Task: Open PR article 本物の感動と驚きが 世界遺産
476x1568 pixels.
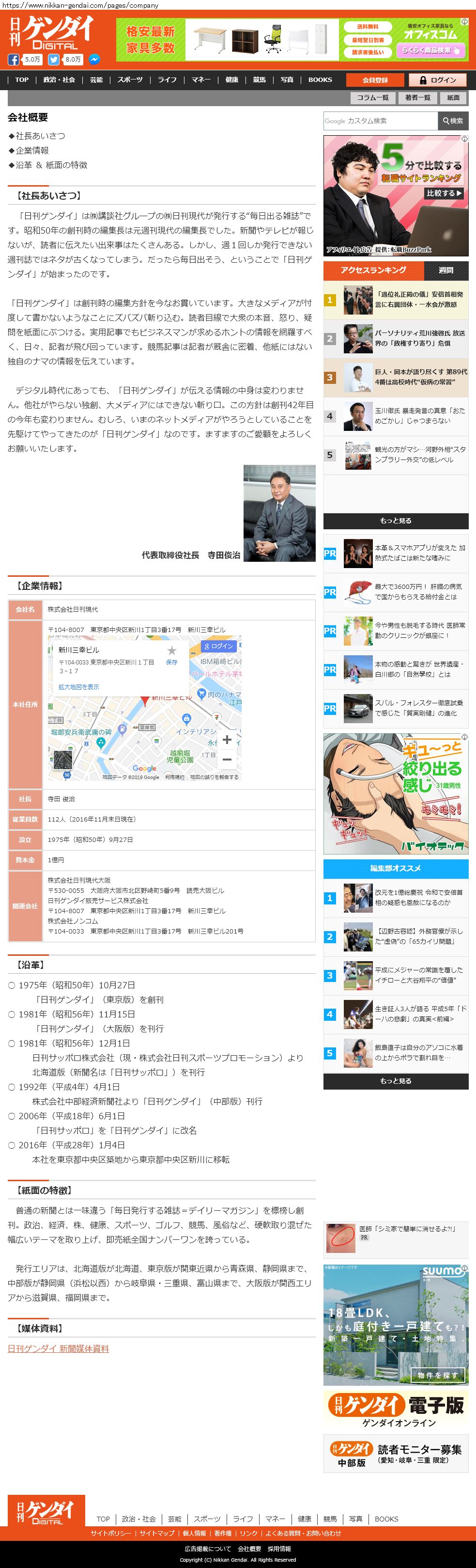Action: pos(396,669)
